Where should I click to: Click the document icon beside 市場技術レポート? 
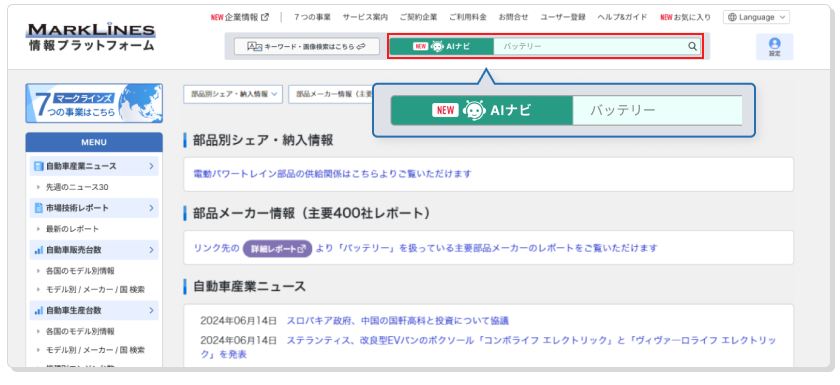[39, 208]
